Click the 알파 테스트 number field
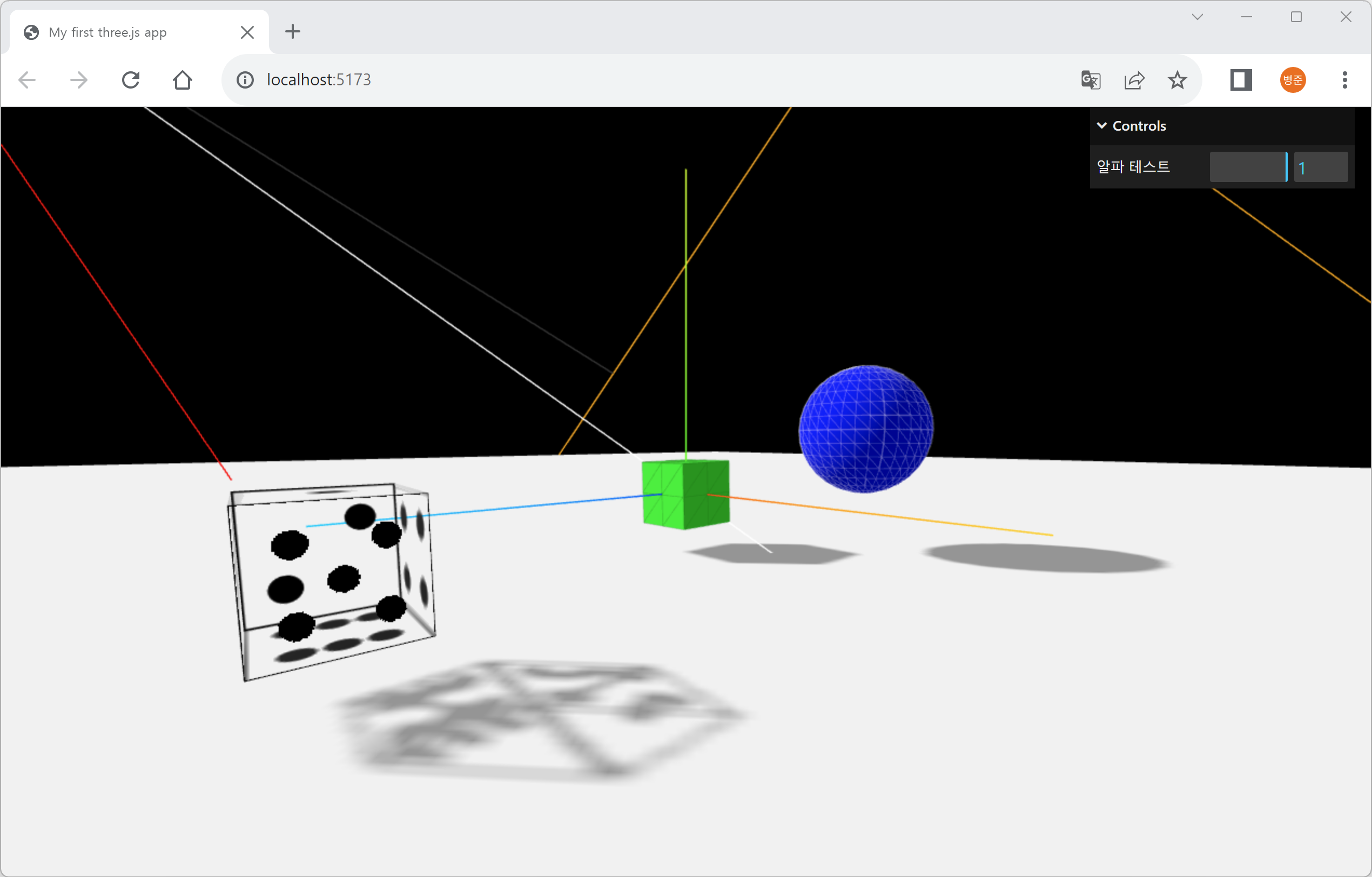This screenshot has width=1372, height=877. tap(1321, 167)
